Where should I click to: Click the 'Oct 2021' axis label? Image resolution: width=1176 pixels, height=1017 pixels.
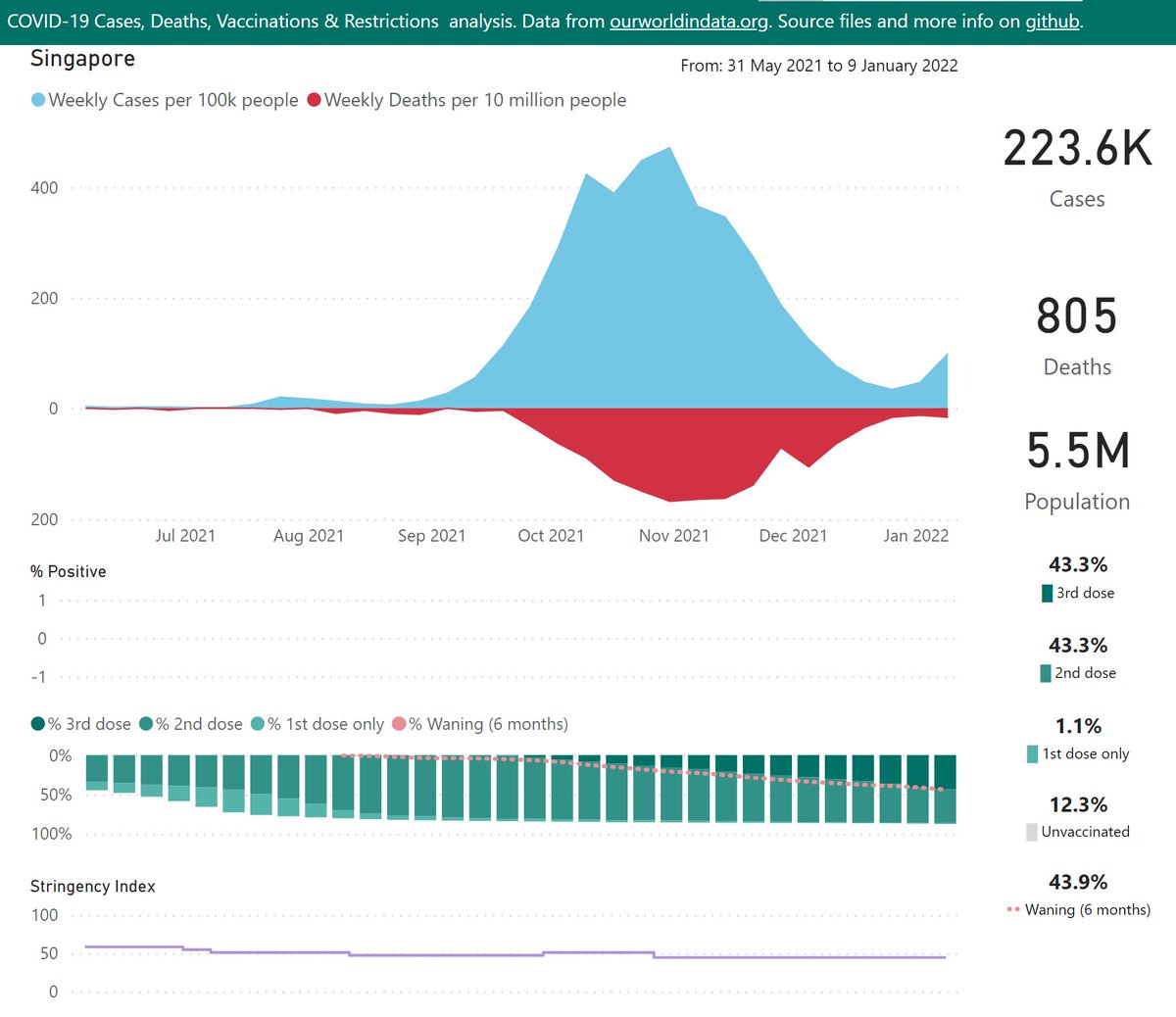(551, 536)
